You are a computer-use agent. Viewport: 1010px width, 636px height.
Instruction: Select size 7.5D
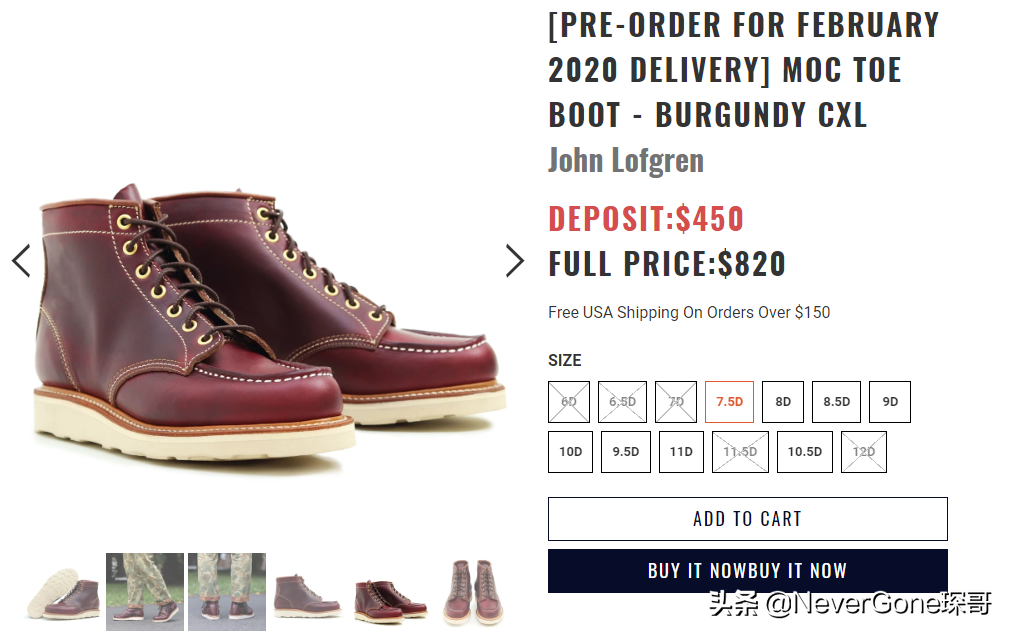[x=729, y=402]
